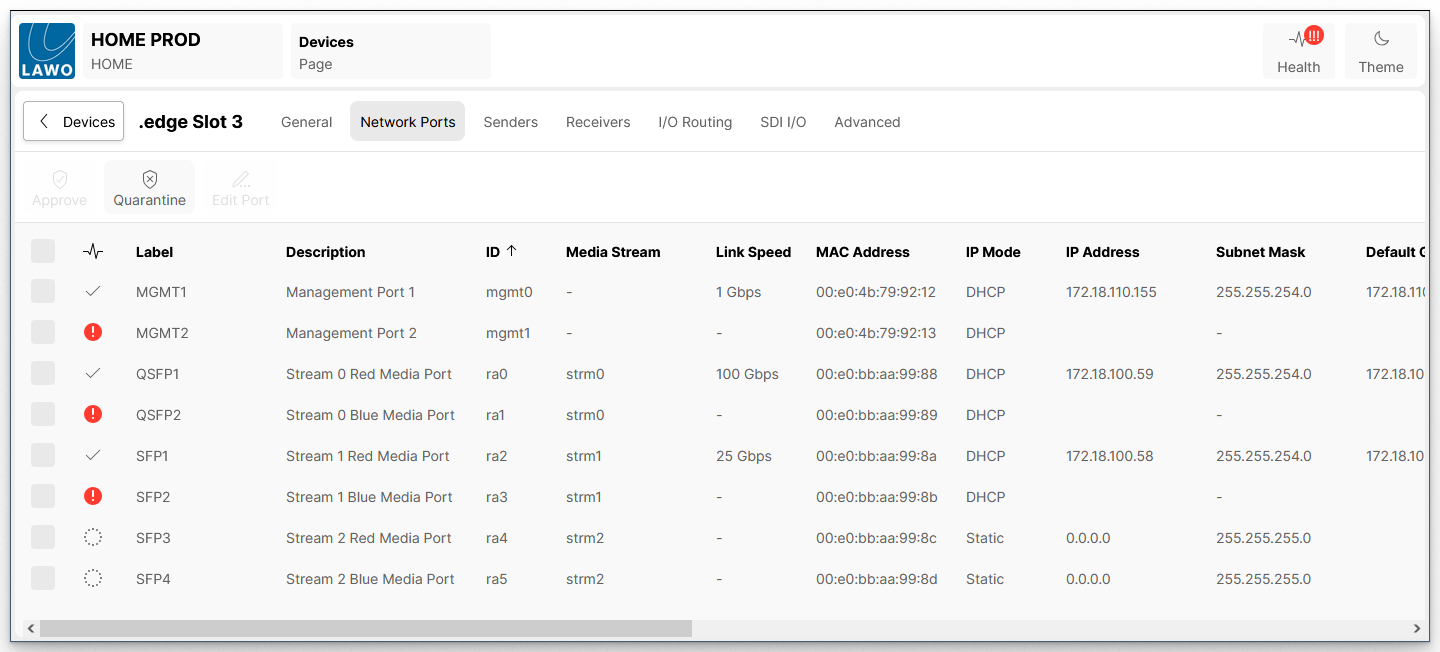Select the checkbox for the MGMT1 row
Viewport: 1440px width, 652px height.
click(43, 291)
